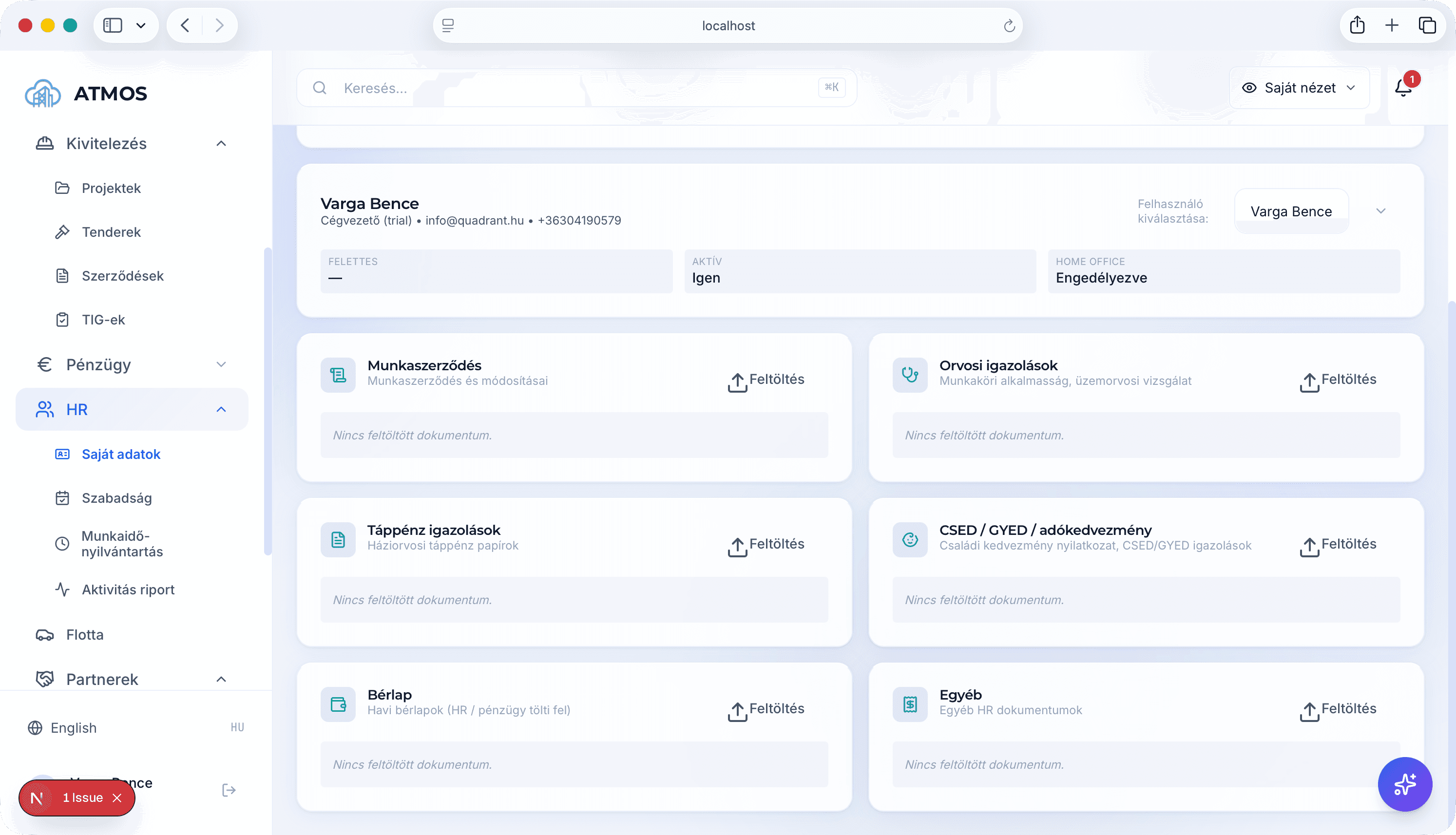Click the logout icon beside the user name
Image resolution: width=1456 pixels, height=835 pixels.
(229, 790)
